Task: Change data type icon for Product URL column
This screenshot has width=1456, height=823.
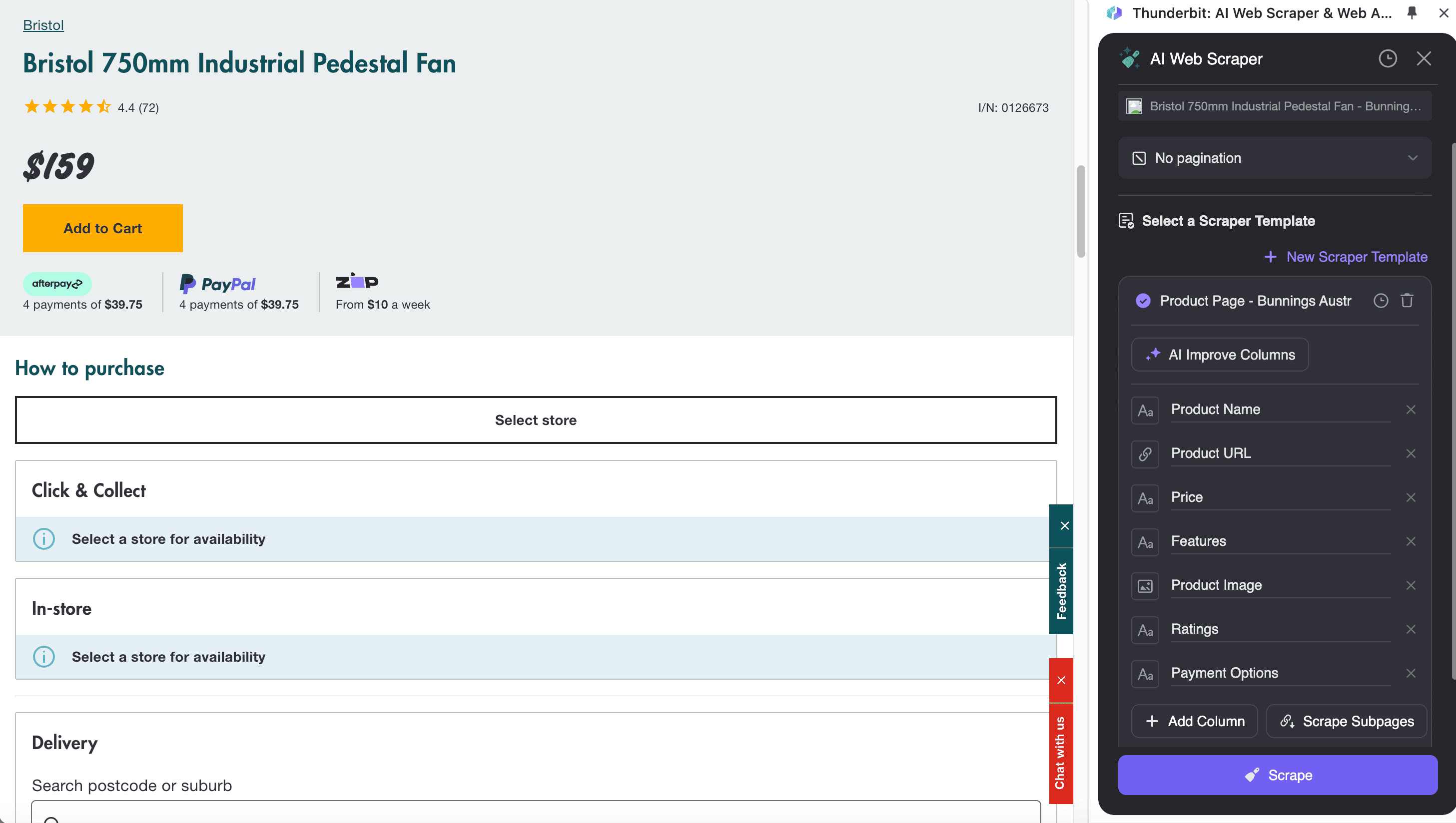Action: click(x=1145, y=454)
